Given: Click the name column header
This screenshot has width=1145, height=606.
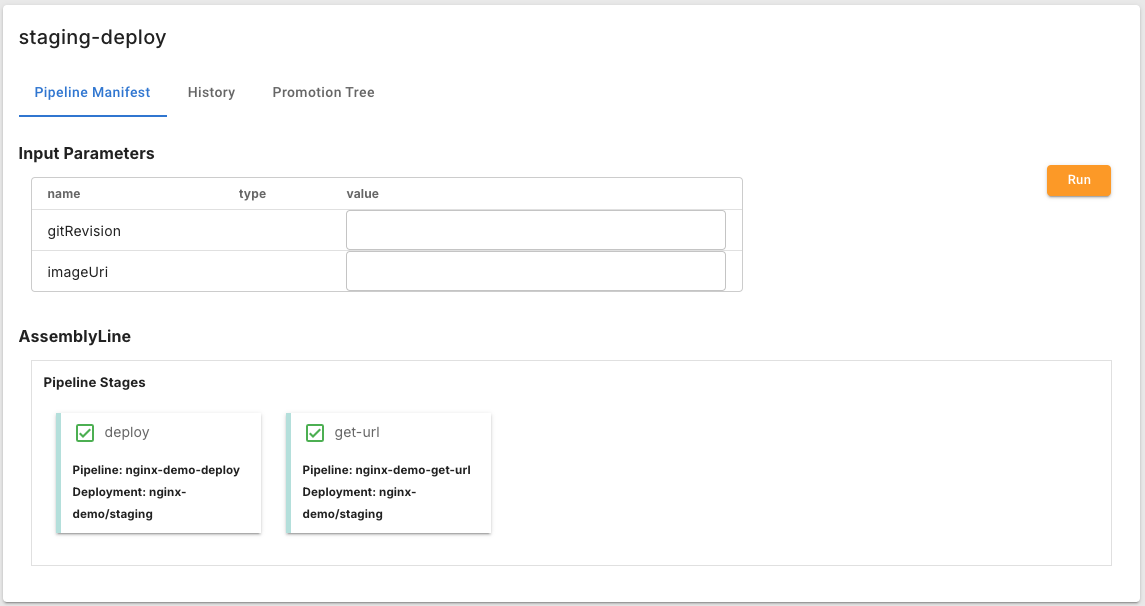Looking at the screenshot, I should click(x=64, y=194).
